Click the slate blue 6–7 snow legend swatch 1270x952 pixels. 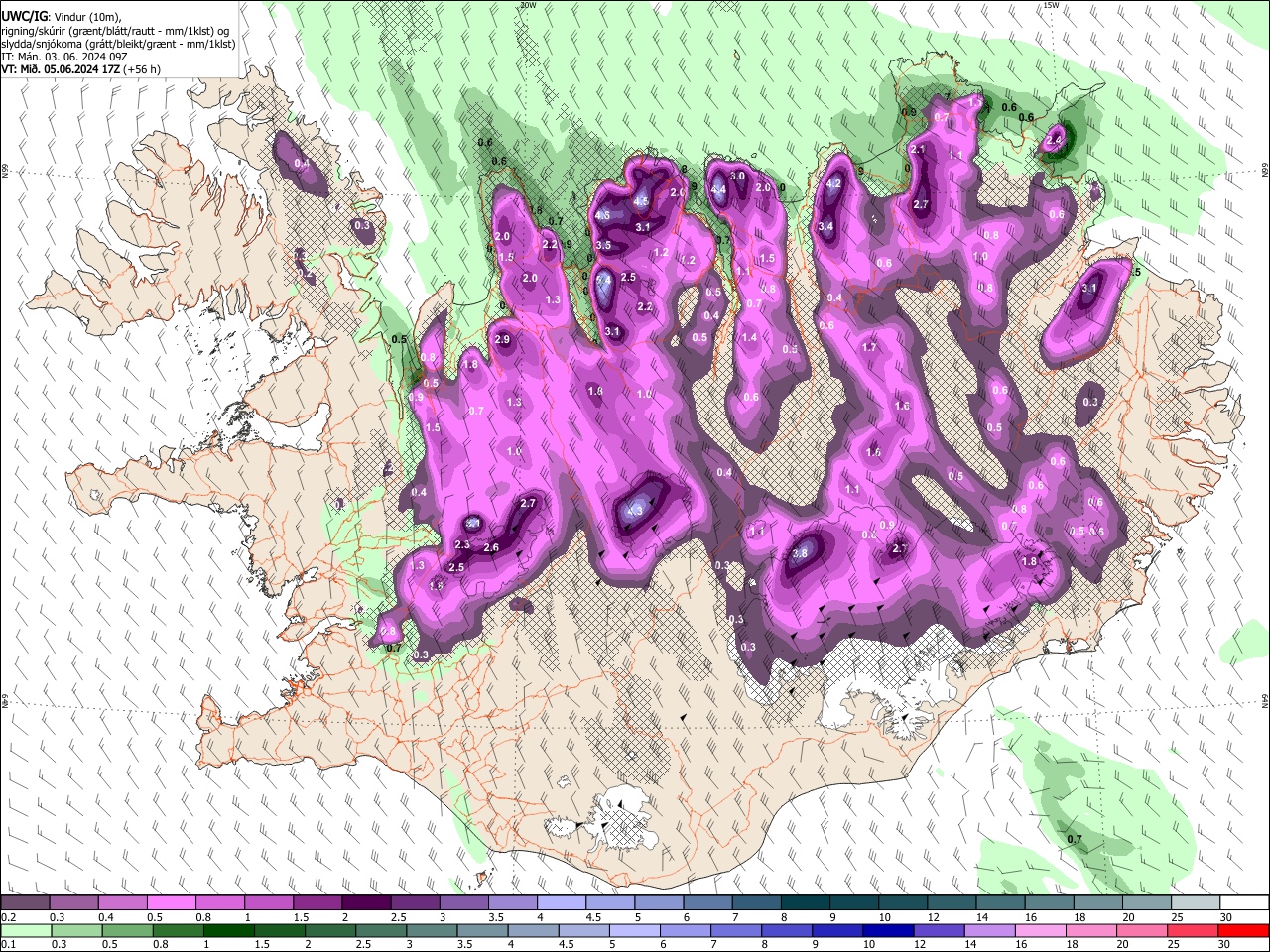[705, 903]
